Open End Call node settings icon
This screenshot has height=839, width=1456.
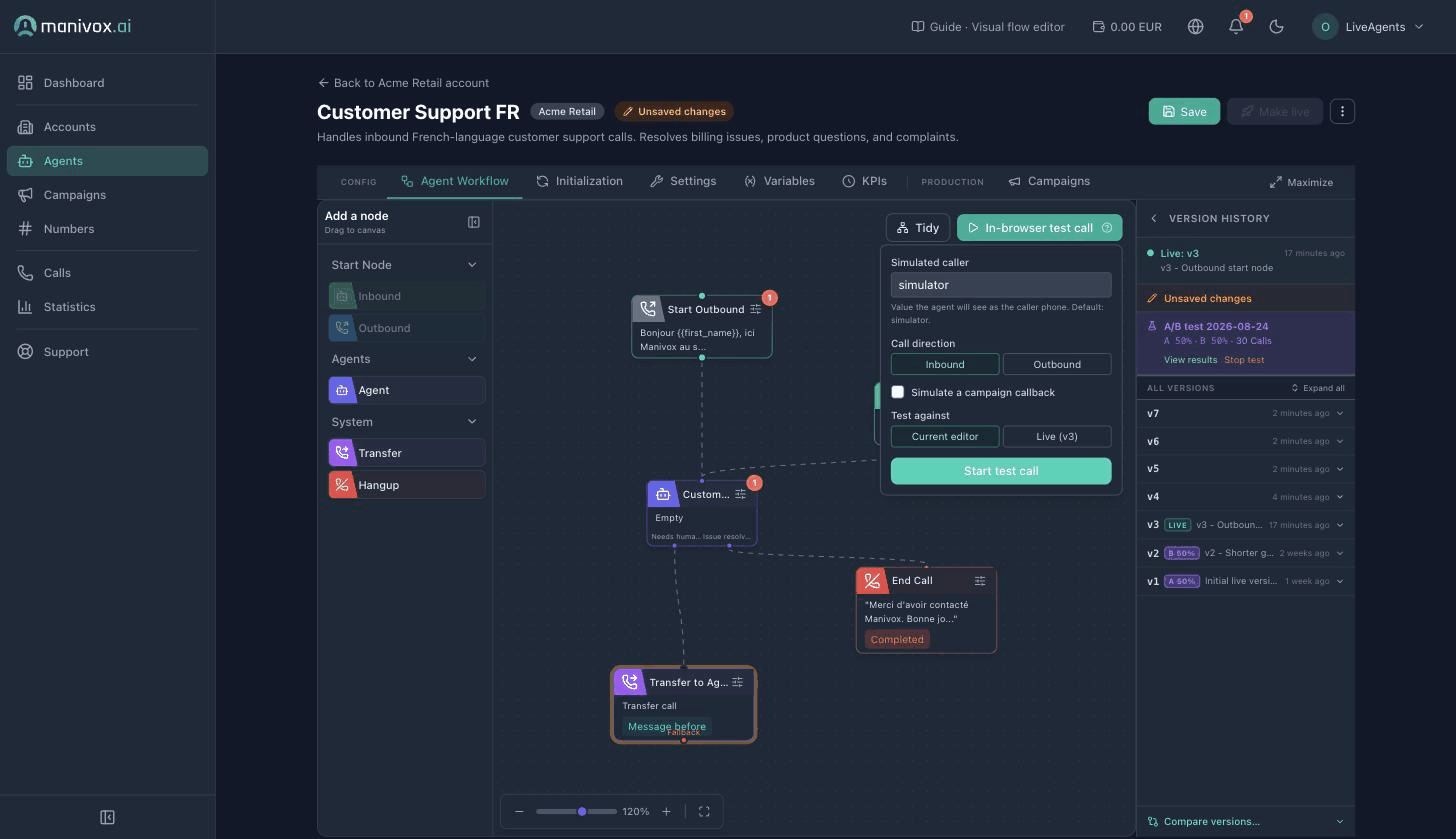[x=980, y=580]
